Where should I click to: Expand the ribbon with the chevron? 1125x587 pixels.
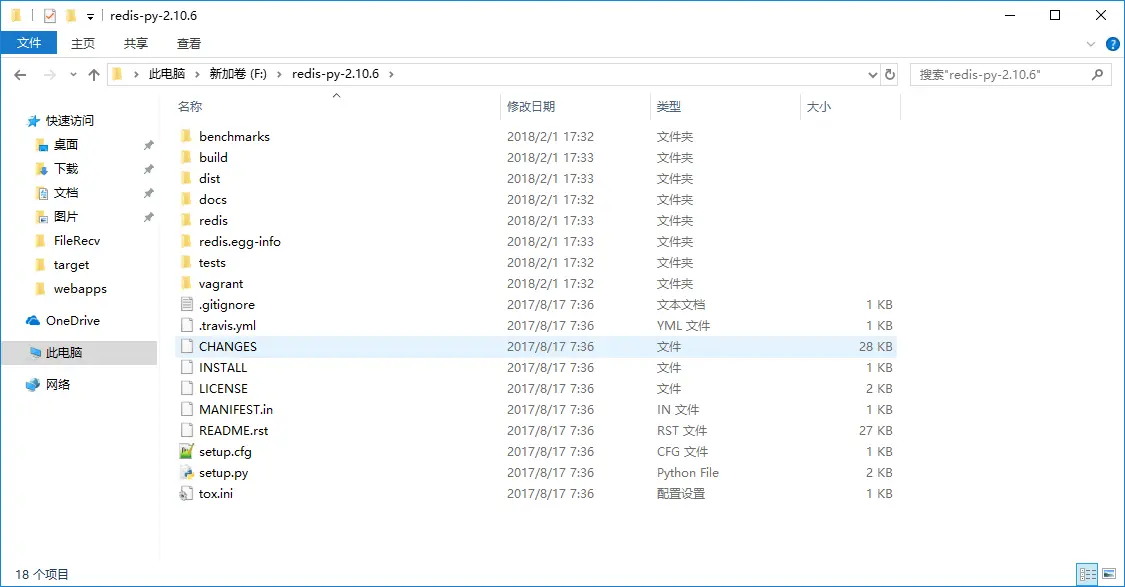click(x=1091, y=44)
